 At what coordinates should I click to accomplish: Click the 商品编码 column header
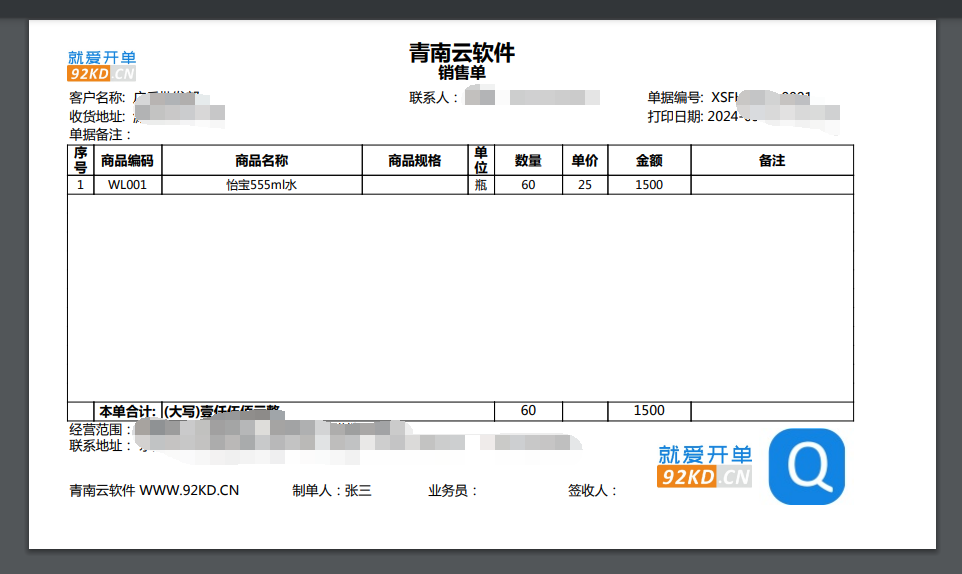point(127,161)
